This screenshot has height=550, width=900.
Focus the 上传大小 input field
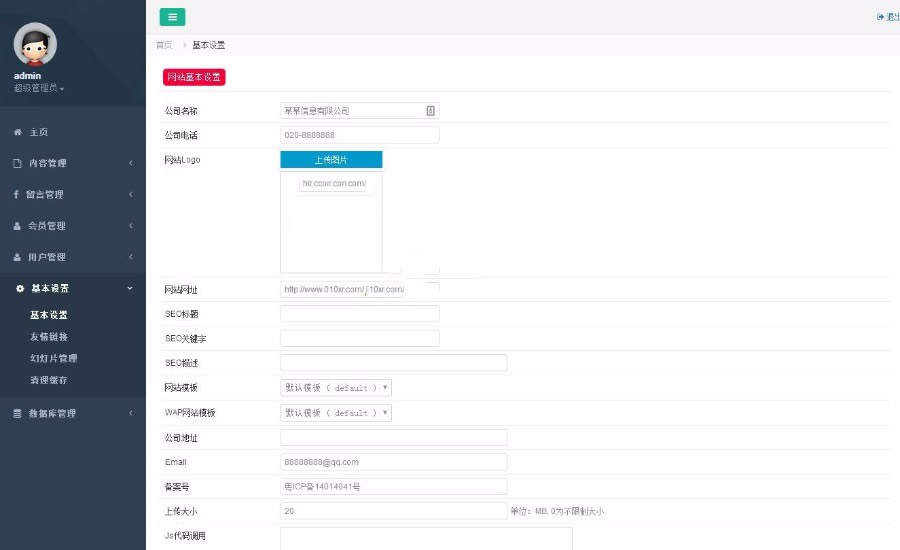394,511
